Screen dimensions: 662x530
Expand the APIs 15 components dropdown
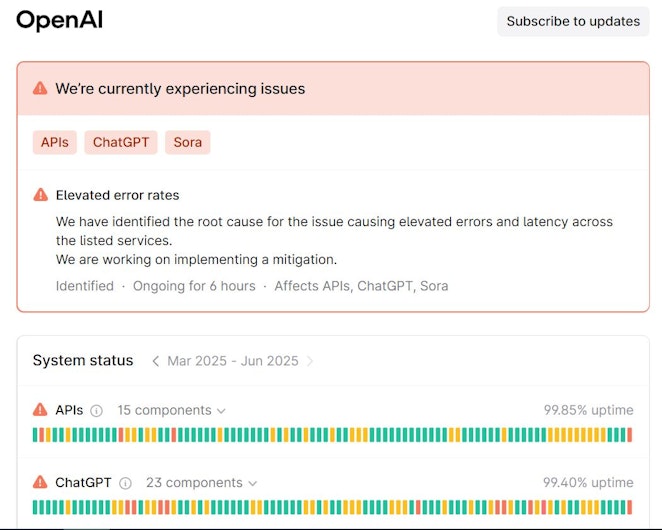(171, 410)
